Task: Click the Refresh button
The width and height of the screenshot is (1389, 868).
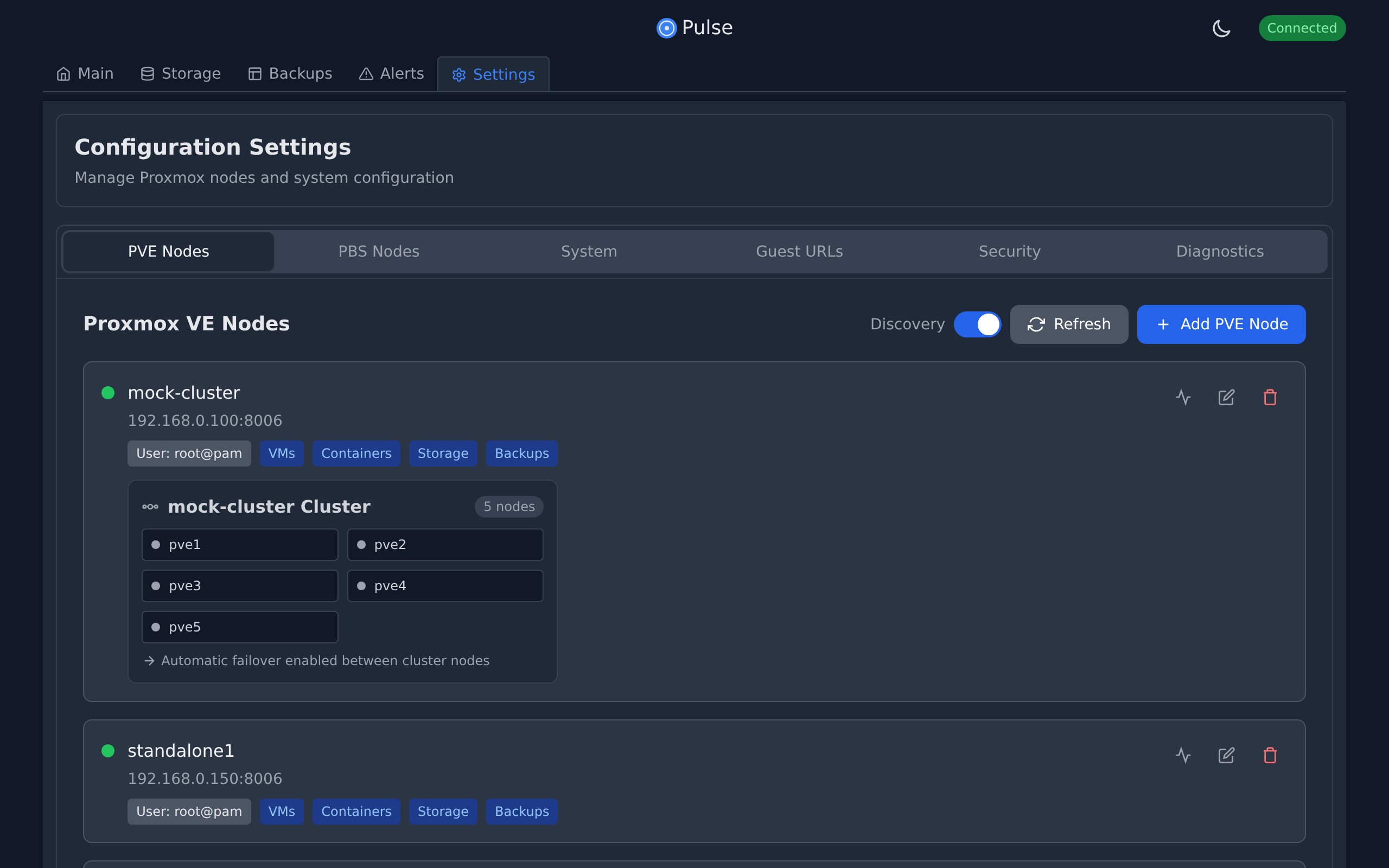Action: (1069, 324)
